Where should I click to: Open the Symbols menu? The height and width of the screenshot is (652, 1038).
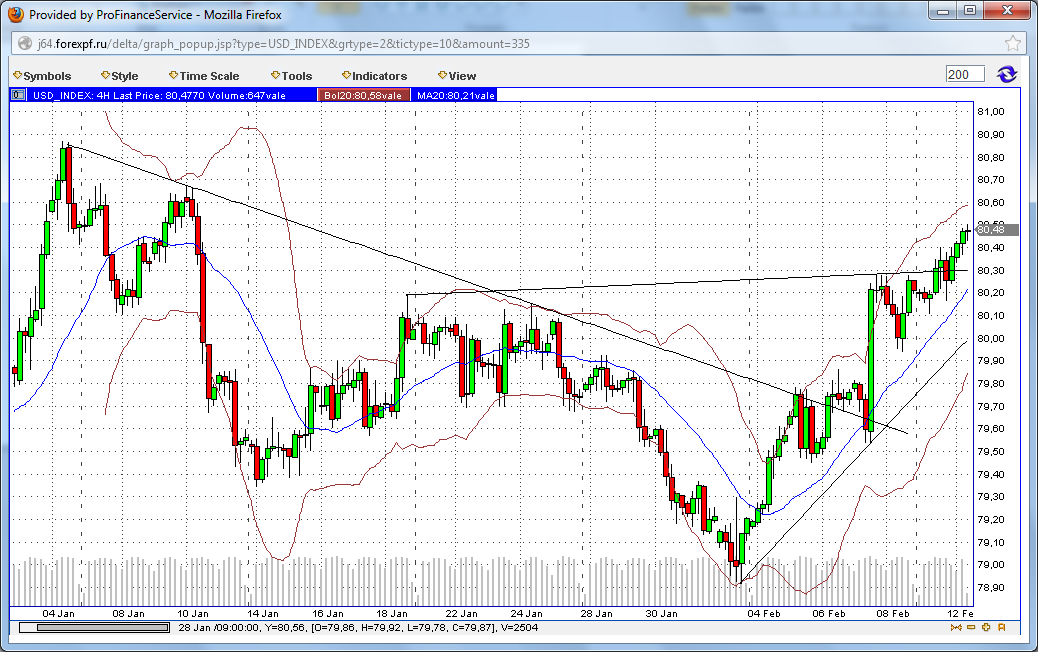(x=42, y=76)
